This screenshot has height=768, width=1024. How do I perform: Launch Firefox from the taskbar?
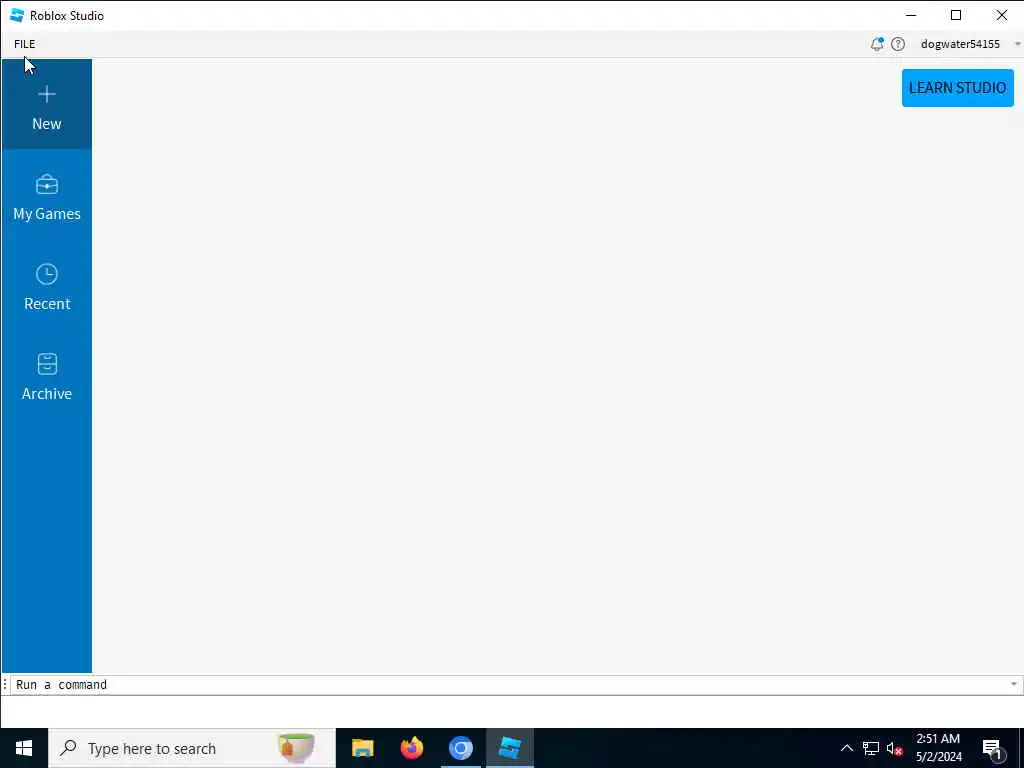pyautogui.click(x=411, y=748)
